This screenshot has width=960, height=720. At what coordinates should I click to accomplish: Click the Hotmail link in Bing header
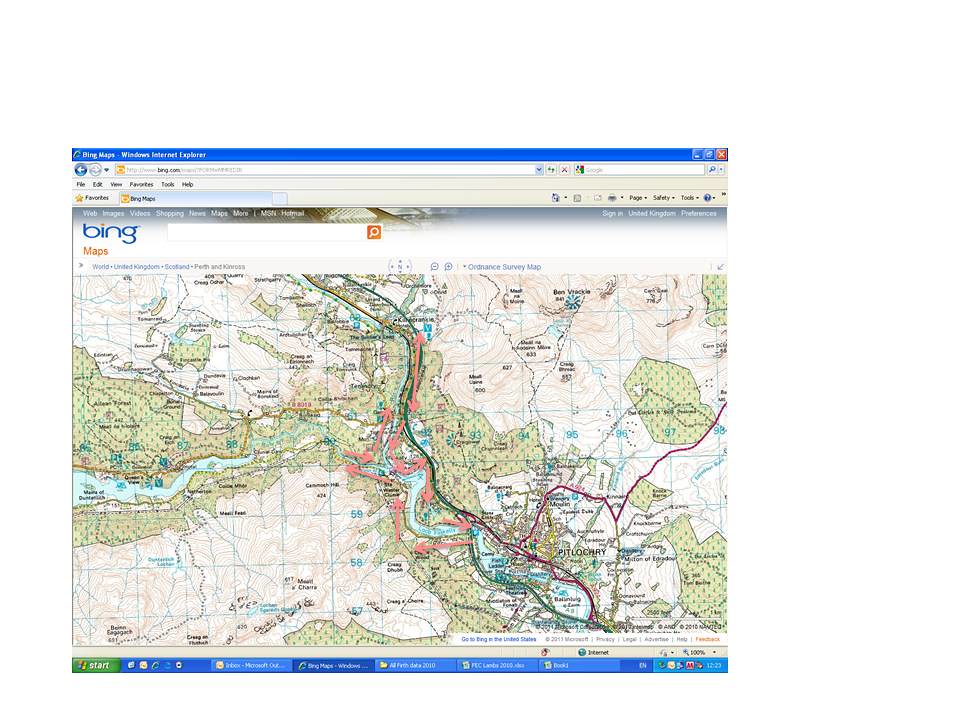293,214
